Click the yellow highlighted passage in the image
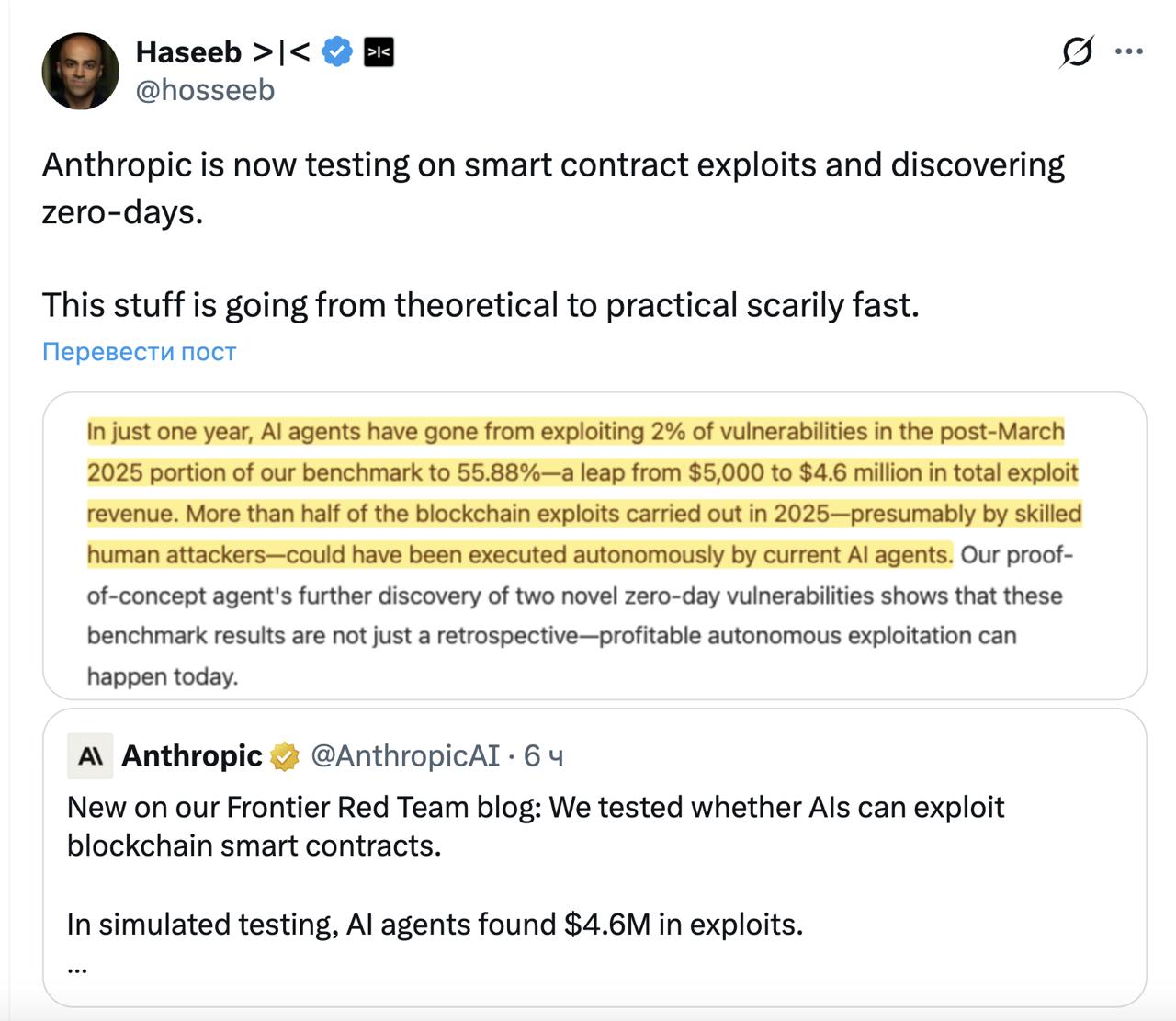 point(583,493)
